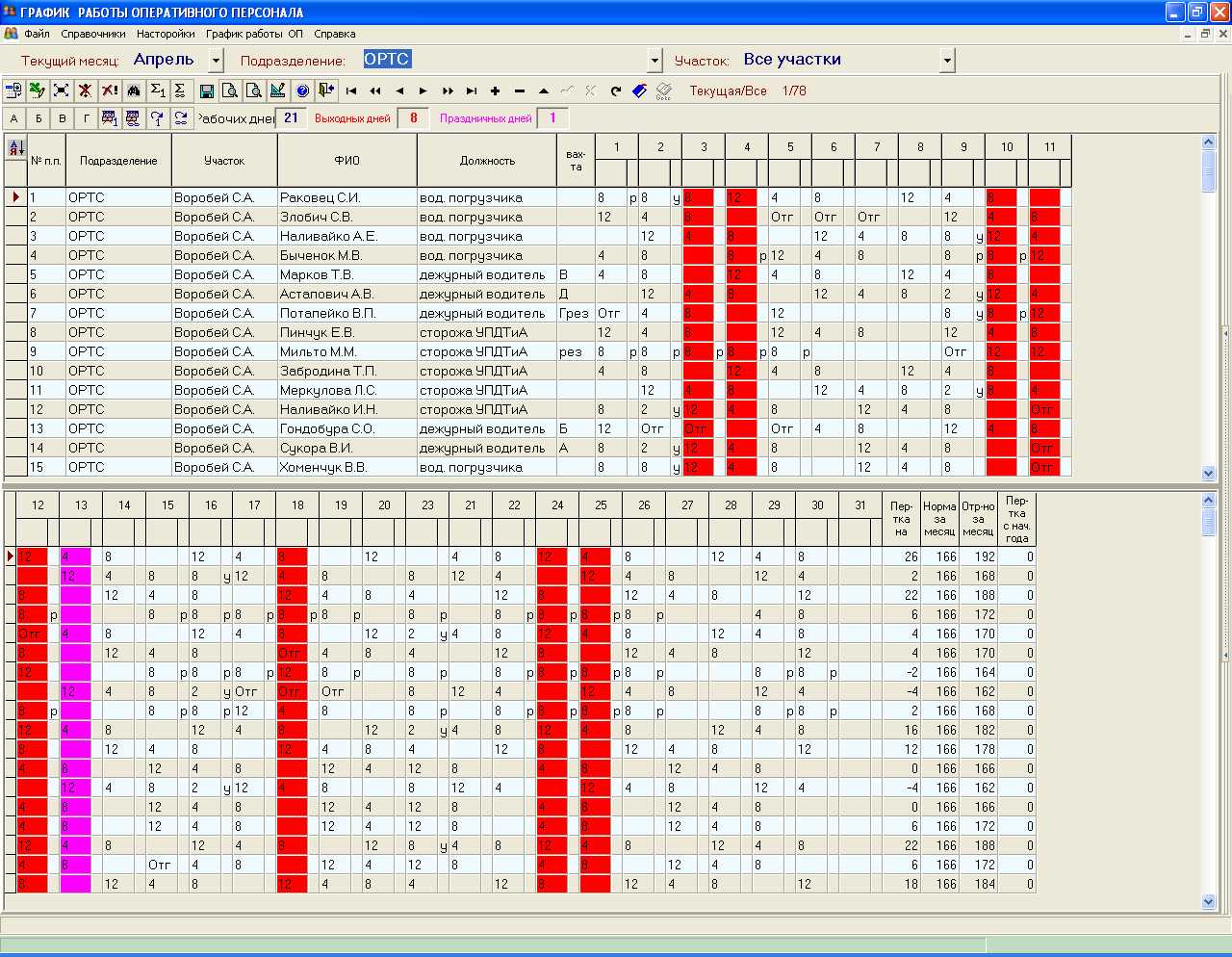The width and height of the screenshot is (1232, 957).
Task: Open the Справка menu
Action: (x=335, y=34)
